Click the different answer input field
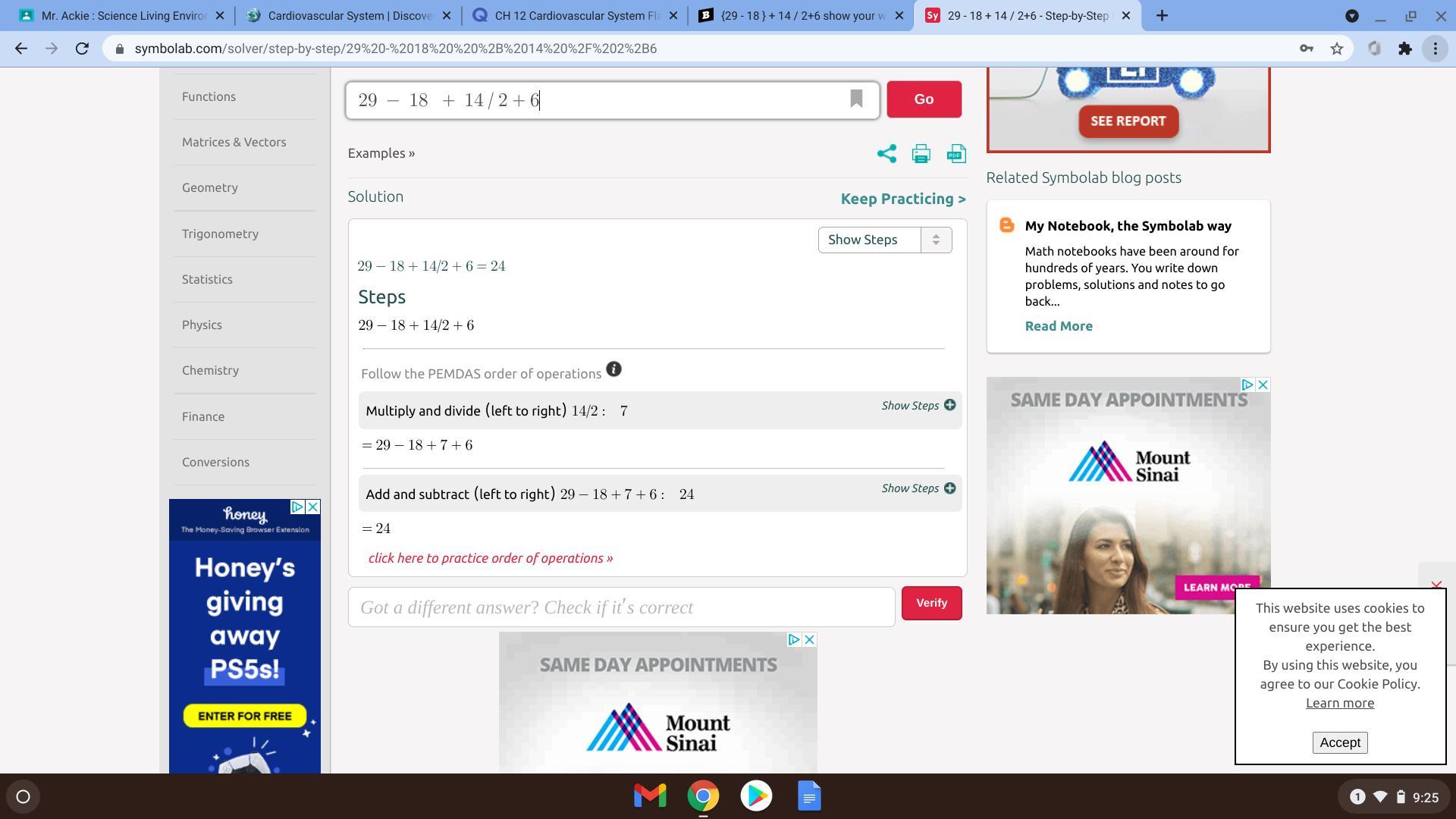The height and width of the screenshot is (819, 1456). pos(621,607)
